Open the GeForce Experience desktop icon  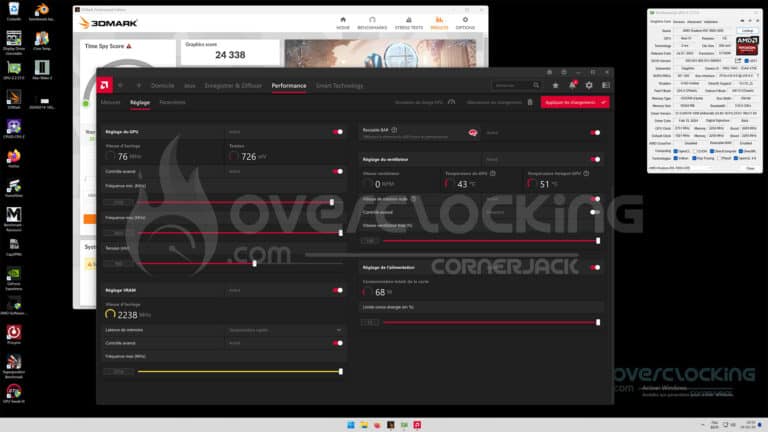pos(14,273)
